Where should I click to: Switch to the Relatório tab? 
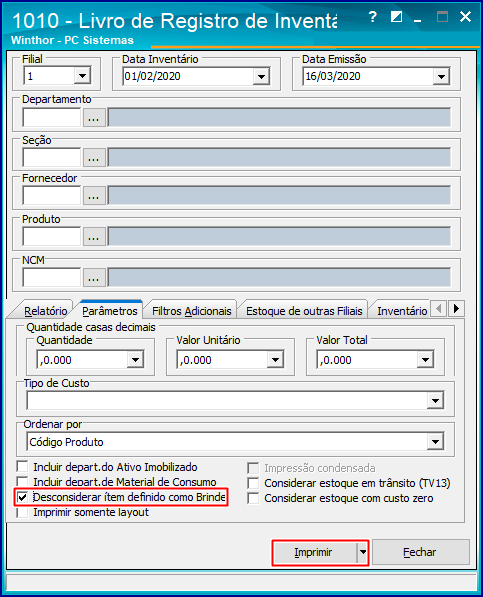[45, 311]
